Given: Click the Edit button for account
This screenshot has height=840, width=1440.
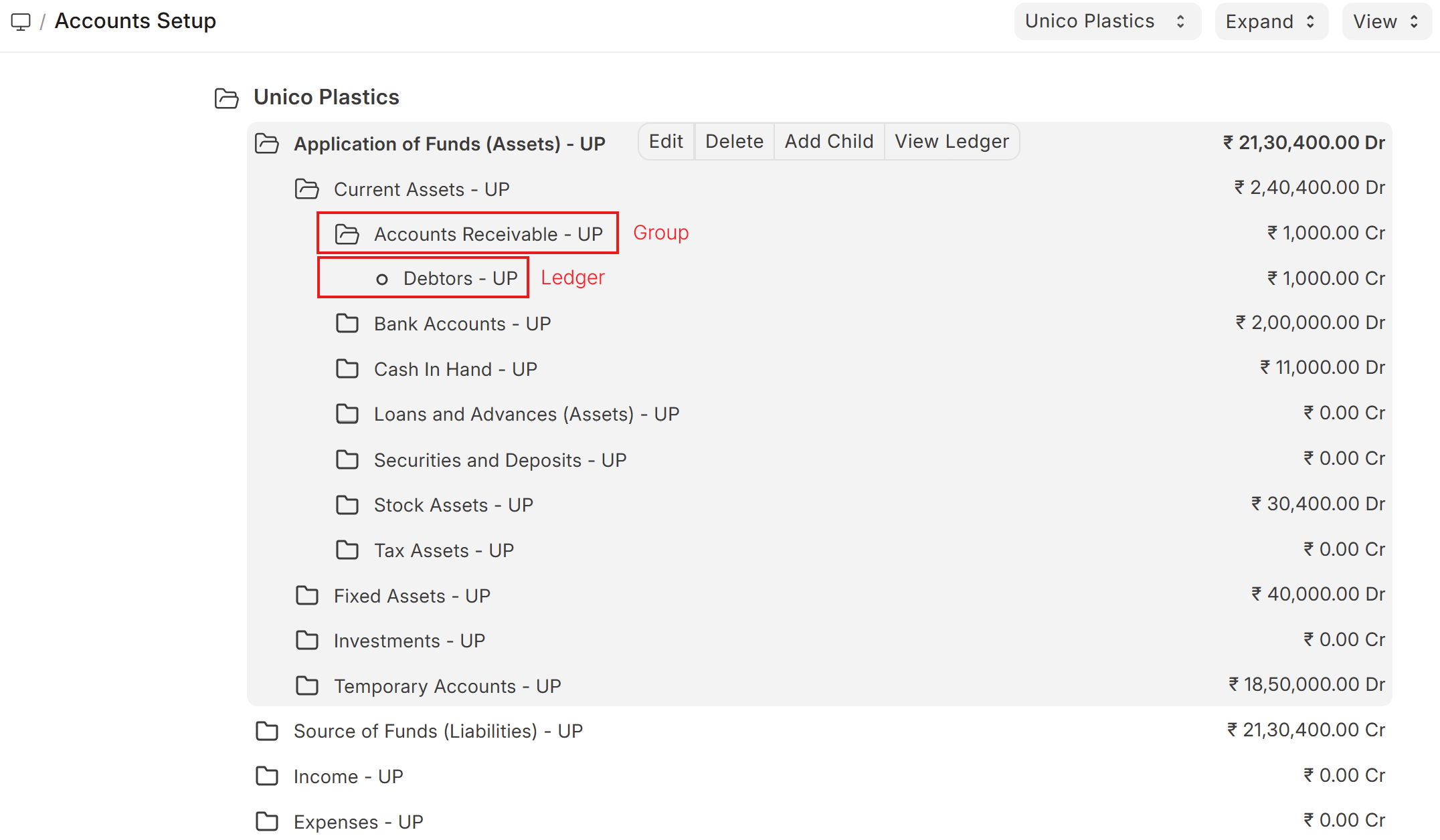Looking at the screenshot, I should coord(666,142).
